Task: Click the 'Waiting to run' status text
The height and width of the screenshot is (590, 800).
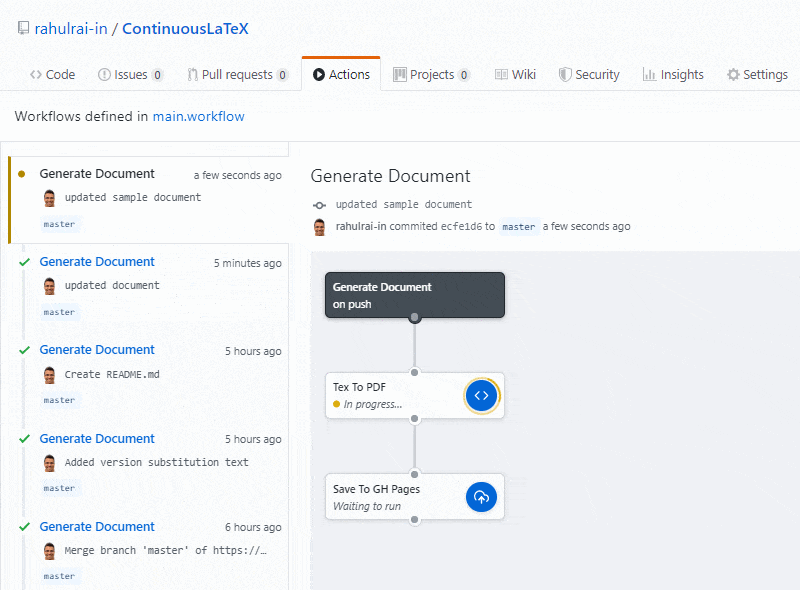Action: coord(367,506)
